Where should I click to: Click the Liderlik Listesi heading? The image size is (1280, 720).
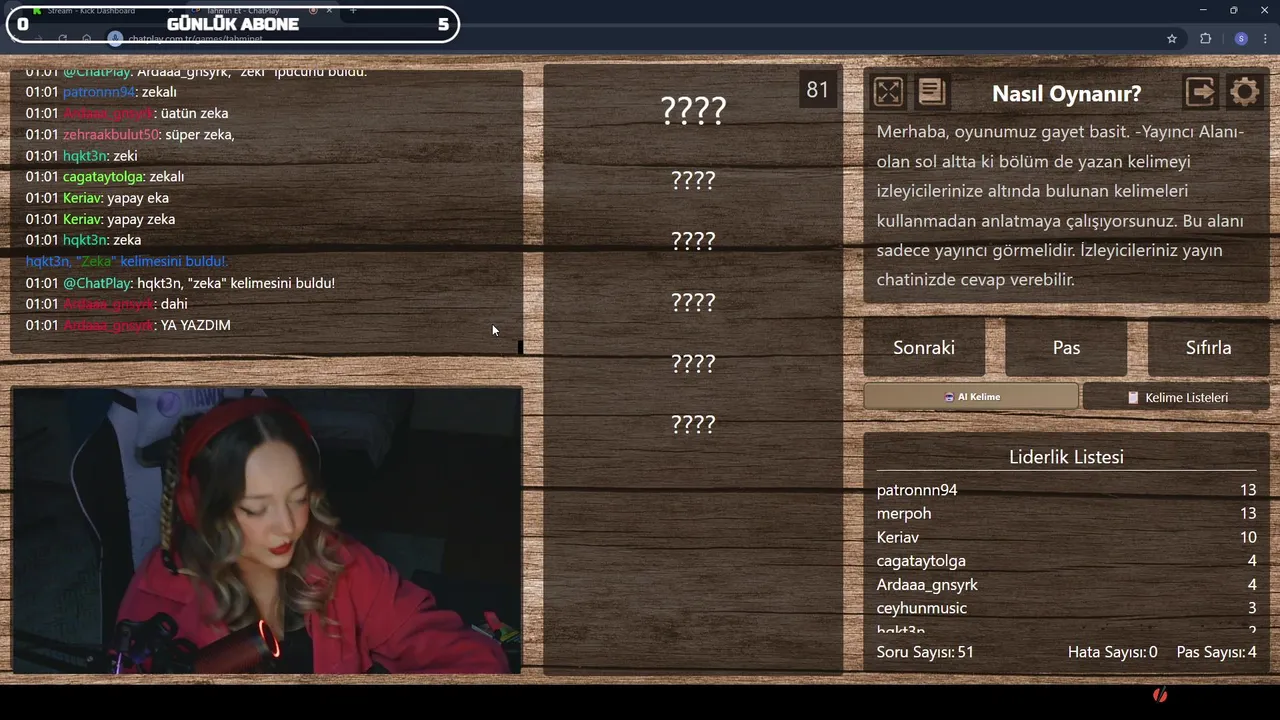tap(1066, 456)
